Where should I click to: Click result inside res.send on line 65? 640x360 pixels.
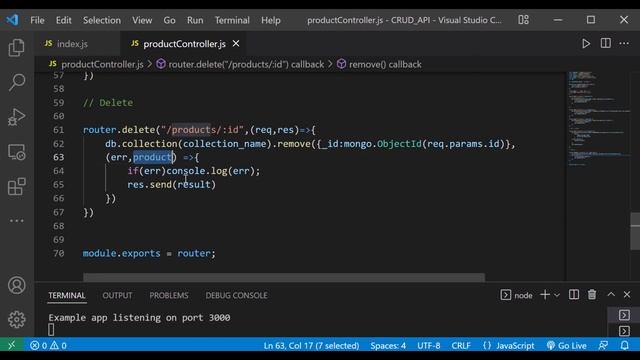(194, 184)
